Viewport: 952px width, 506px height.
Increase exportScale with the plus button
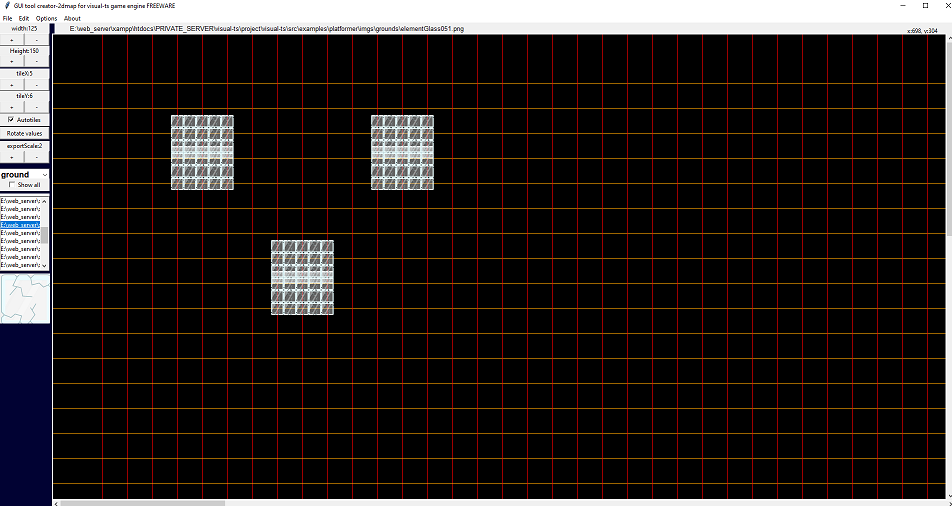(12, 157)
